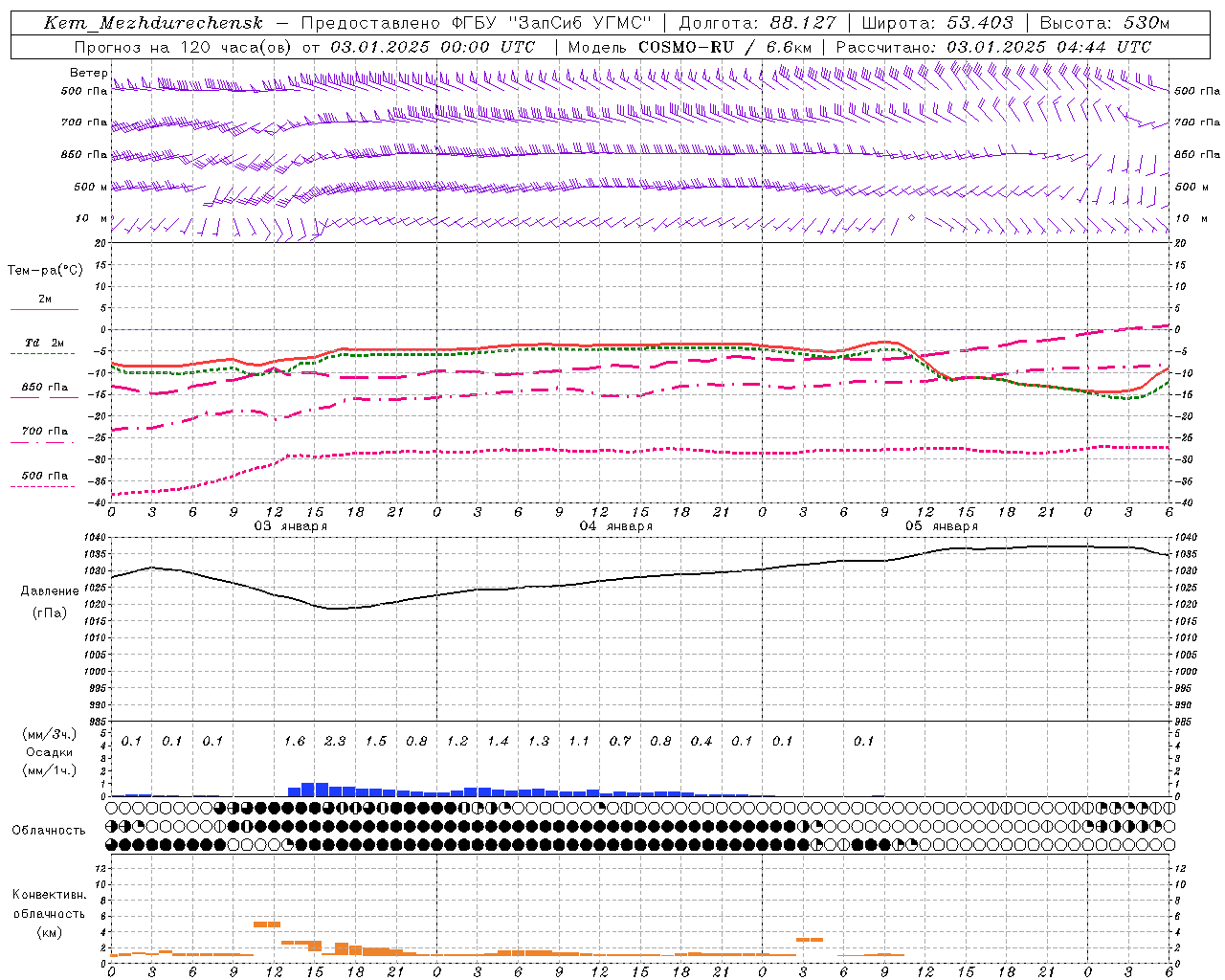Click the precipitation value "1.6"
Viewport: 1225px width, 980px height.
point(295,742)
